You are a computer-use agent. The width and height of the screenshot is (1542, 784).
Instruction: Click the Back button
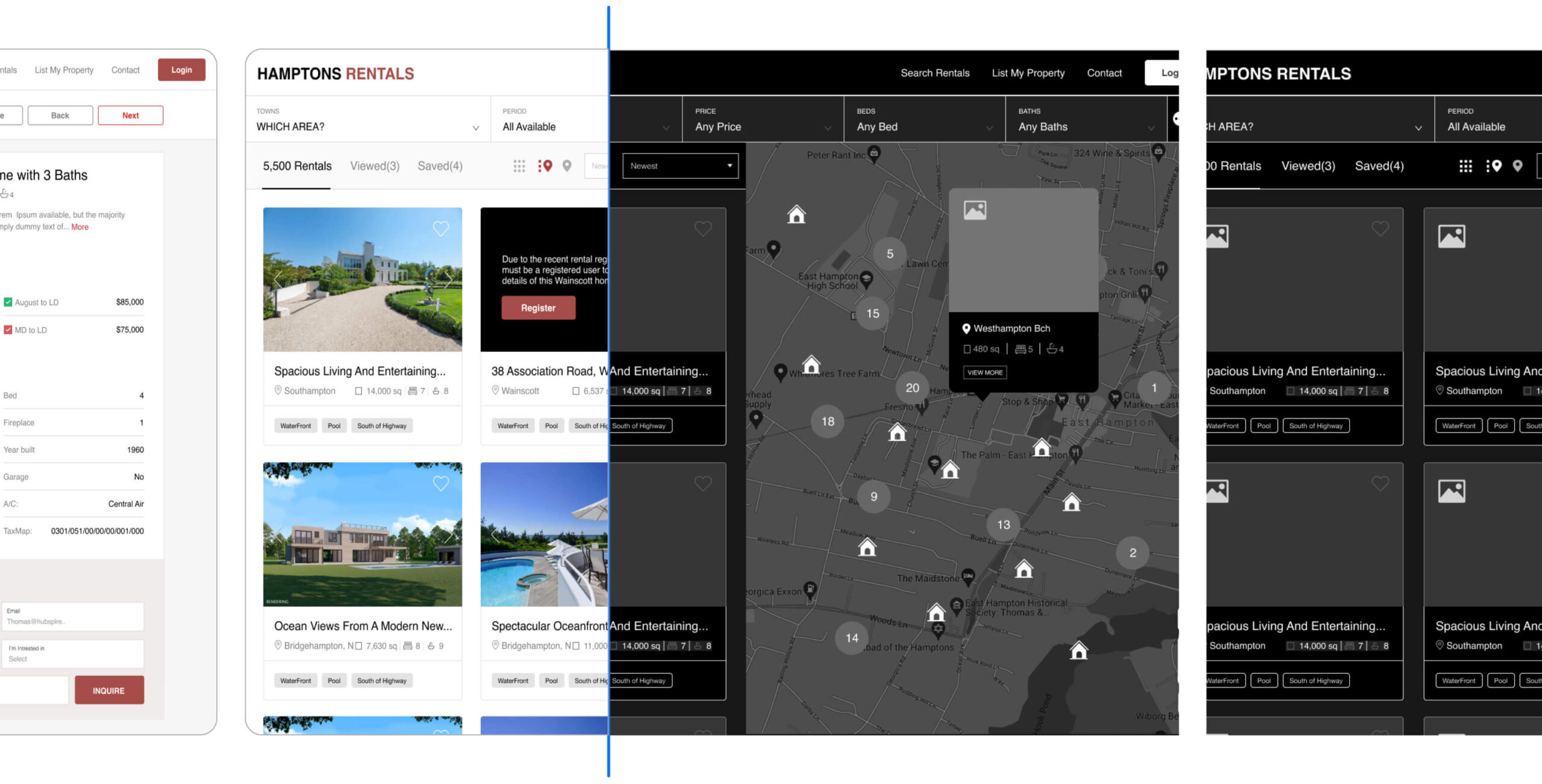click(60, 116)
